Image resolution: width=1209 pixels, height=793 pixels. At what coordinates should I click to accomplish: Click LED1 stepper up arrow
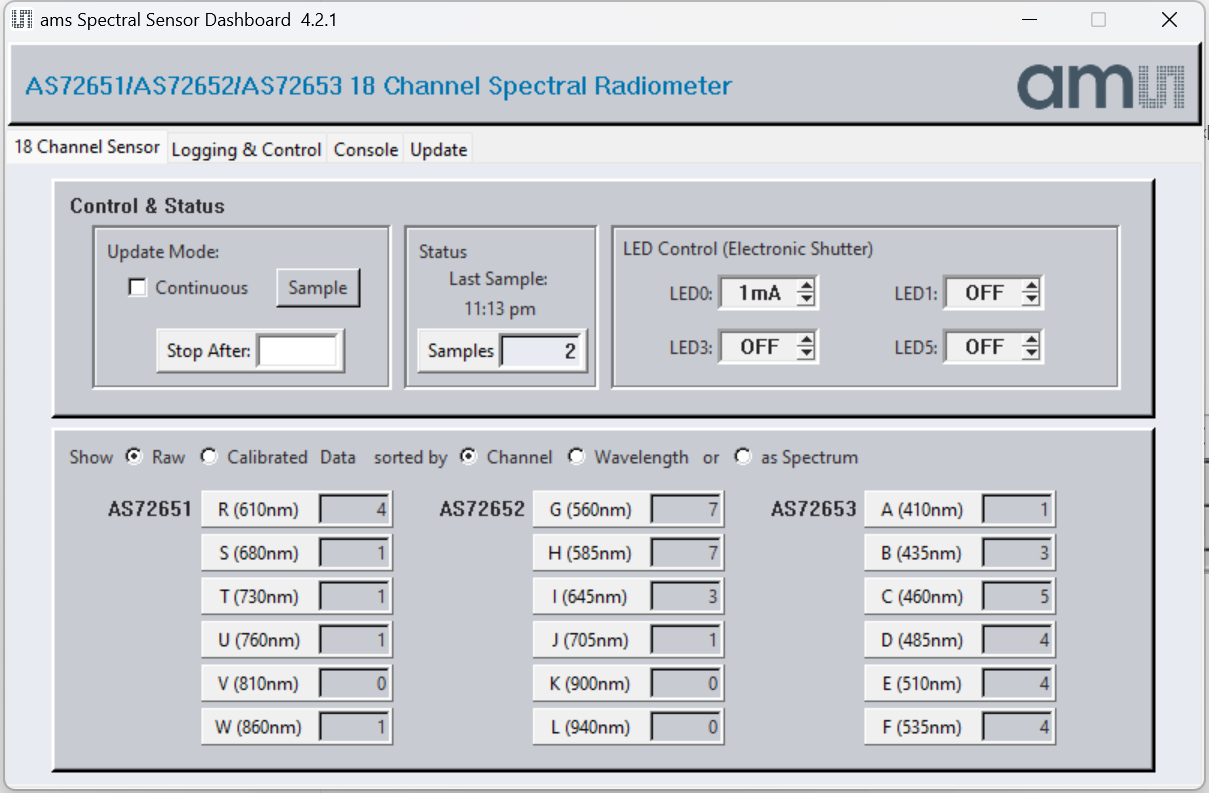[x=1031, y=287]
